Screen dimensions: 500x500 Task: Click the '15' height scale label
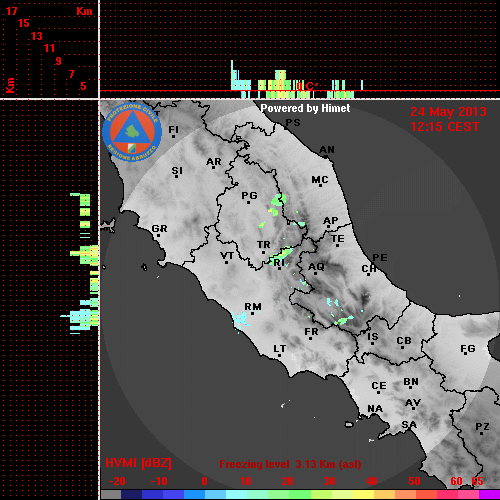(x=24, y=23)
